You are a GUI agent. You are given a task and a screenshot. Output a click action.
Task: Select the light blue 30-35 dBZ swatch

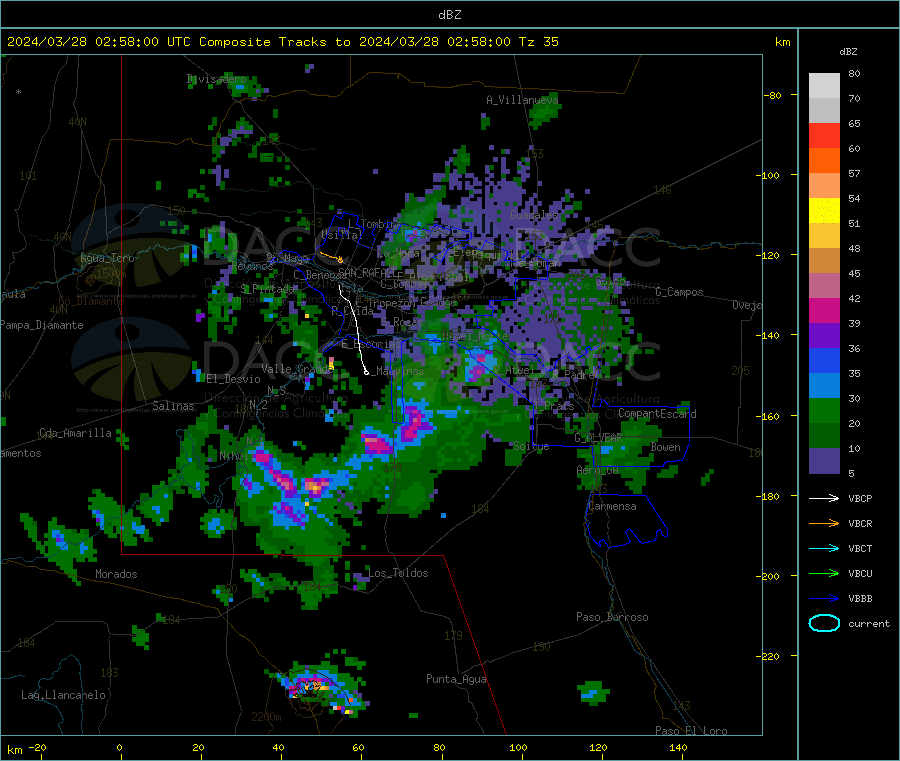pos(824,386)
